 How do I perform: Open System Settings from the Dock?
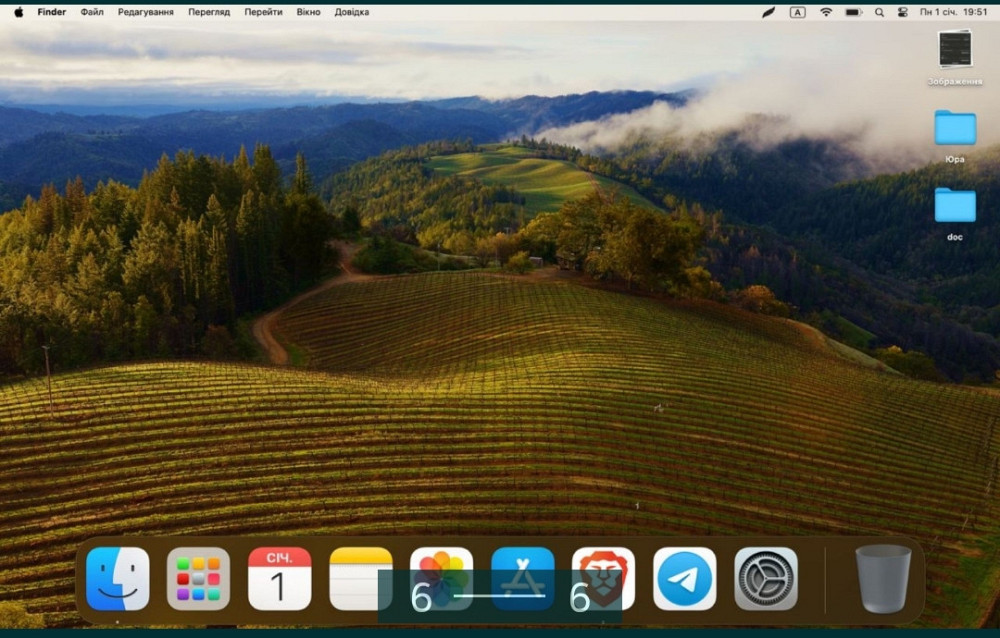click(762, 580)
